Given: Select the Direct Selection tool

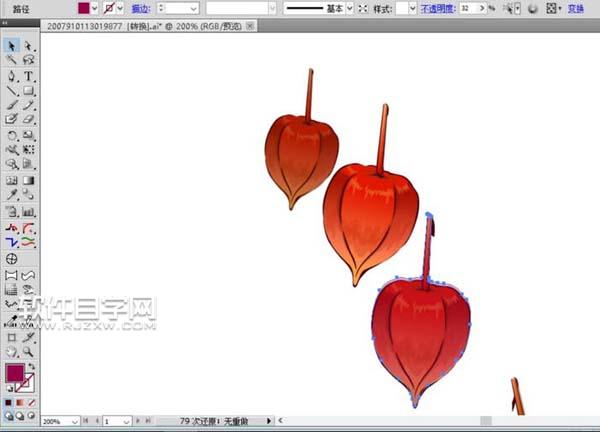Looking at the screenshot, I should (x=28, y=46).
